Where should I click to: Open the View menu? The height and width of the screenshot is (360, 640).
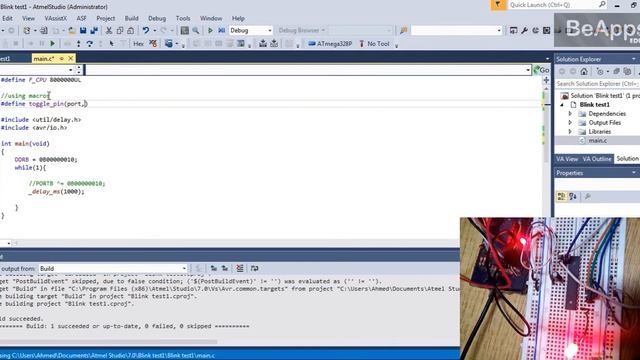28,18
